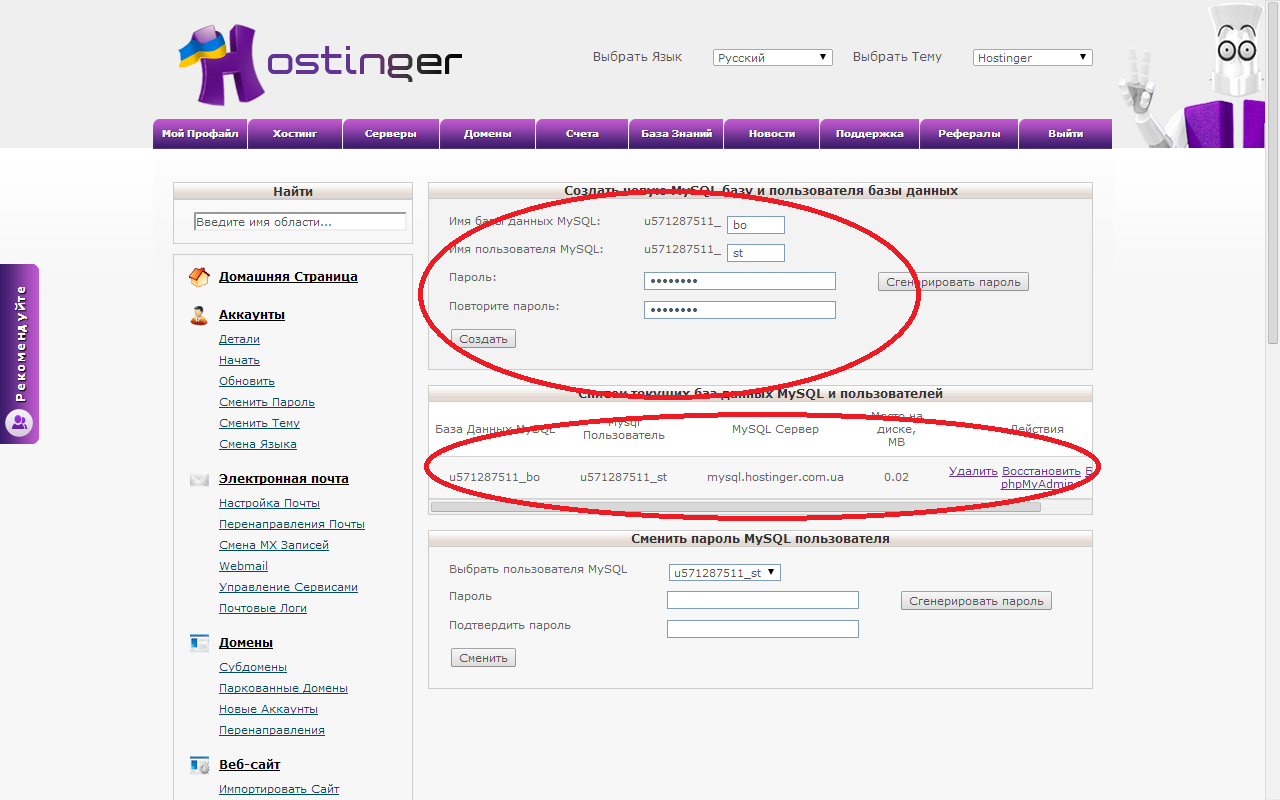Click the icon beside Домены heading
Image resolution: width=1280 pixels, height=800 pixels.
[199, 643]
